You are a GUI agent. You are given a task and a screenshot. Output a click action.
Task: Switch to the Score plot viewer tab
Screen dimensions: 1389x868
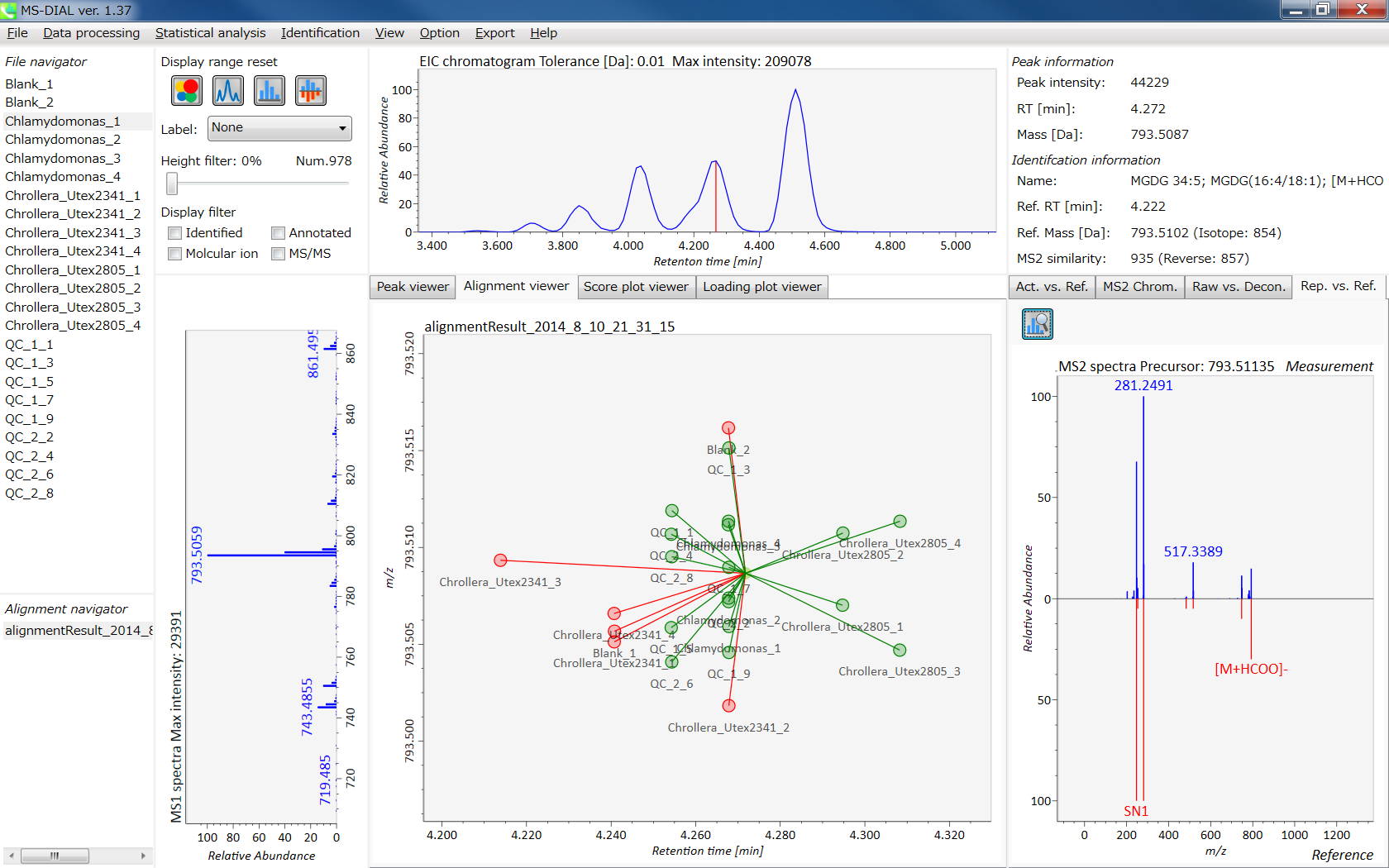point(636,287)
